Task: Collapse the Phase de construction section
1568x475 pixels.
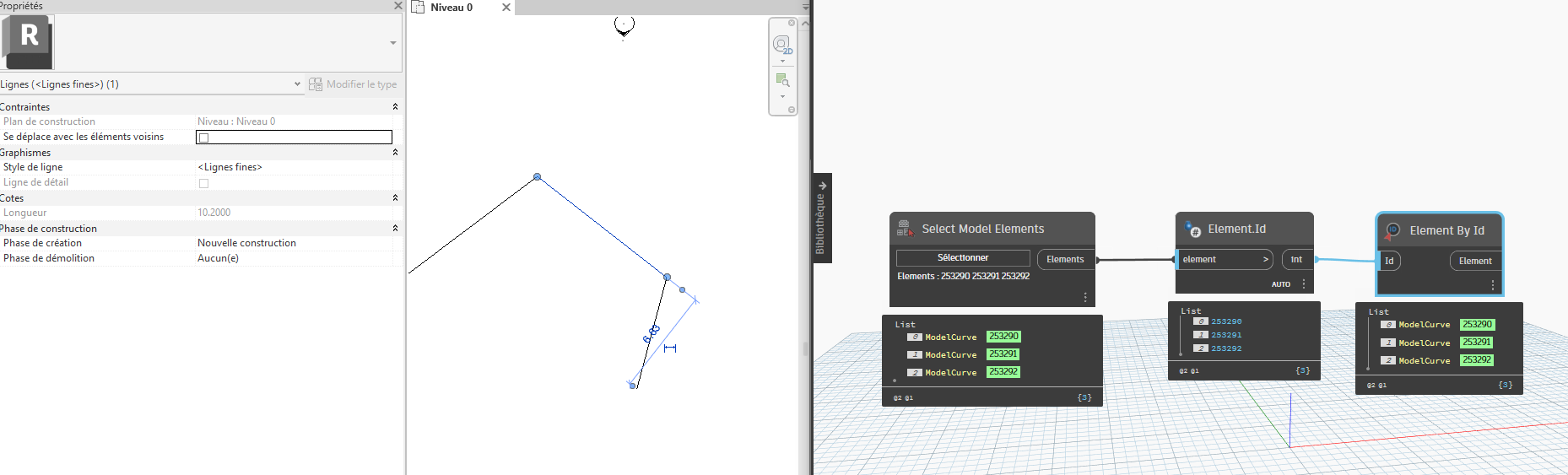Action: 395,229
